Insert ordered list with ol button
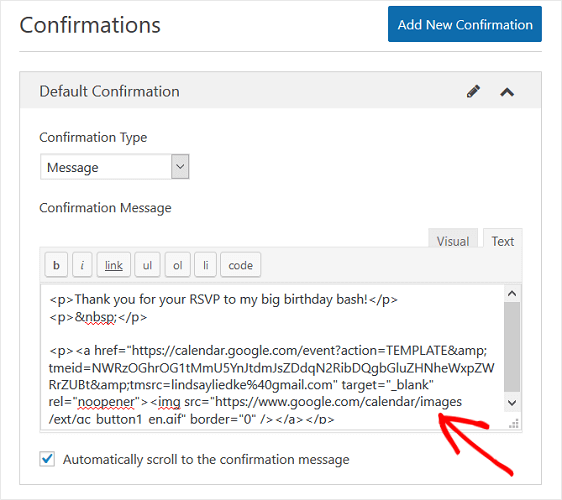The width and height of the screenshot is (562, 500). tap(177, 265)
